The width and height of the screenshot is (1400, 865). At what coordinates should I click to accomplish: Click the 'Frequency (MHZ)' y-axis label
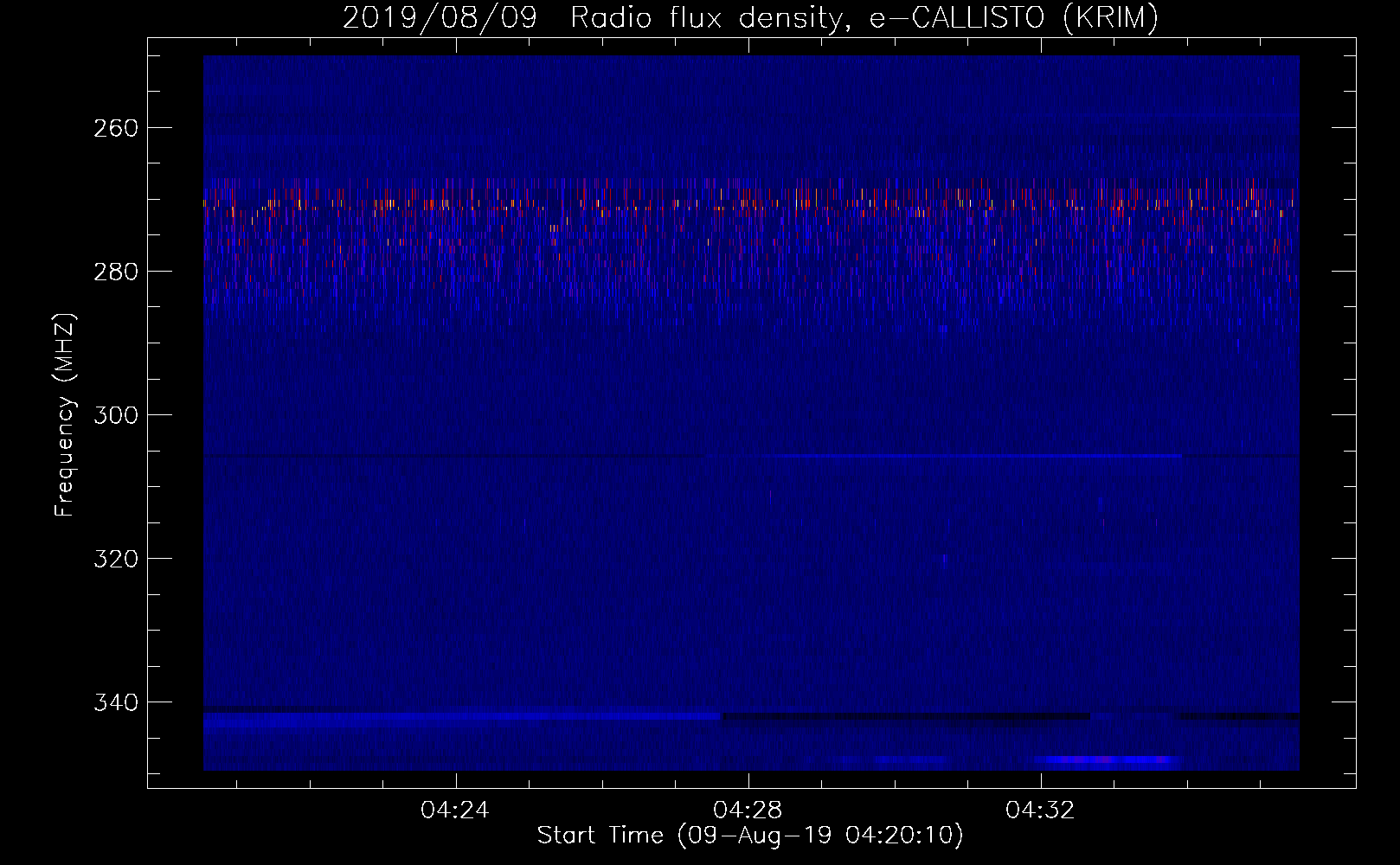click(65, 414)
